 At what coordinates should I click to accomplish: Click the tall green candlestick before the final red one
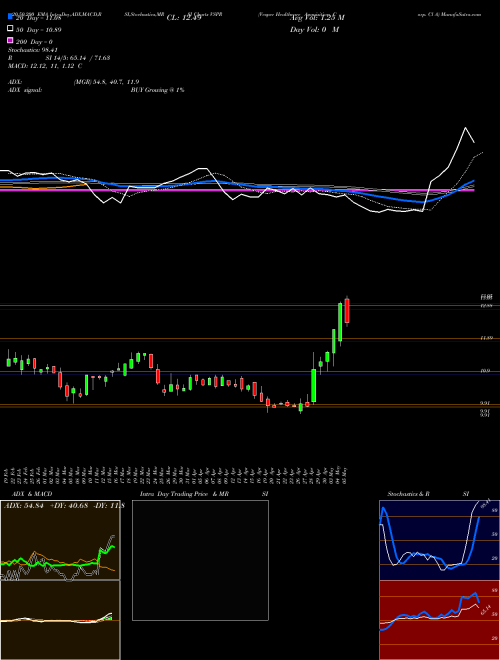pos(340,322)
